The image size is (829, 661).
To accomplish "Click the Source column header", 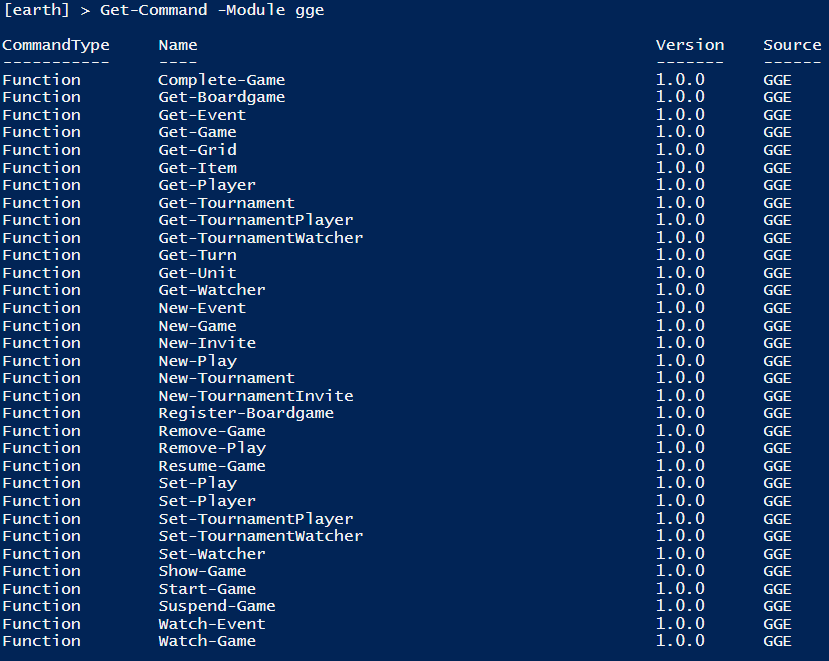I will coord(792,45).
